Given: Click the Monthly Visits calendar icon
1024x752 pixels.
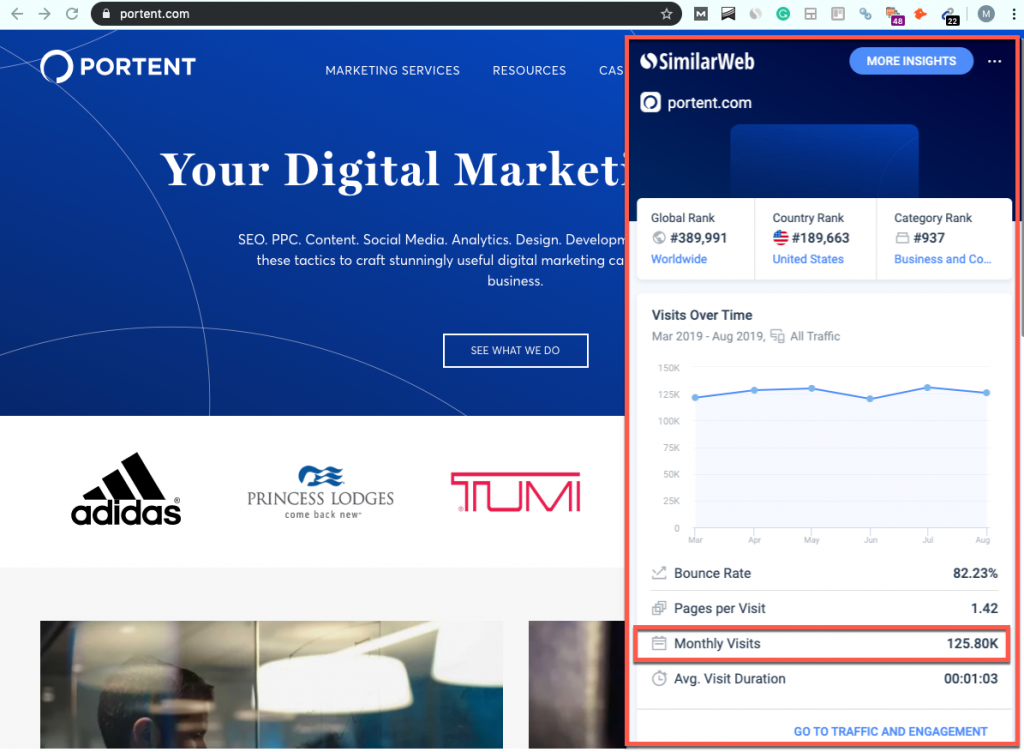Looking at the screenshot, I should [x=659, y=643].
